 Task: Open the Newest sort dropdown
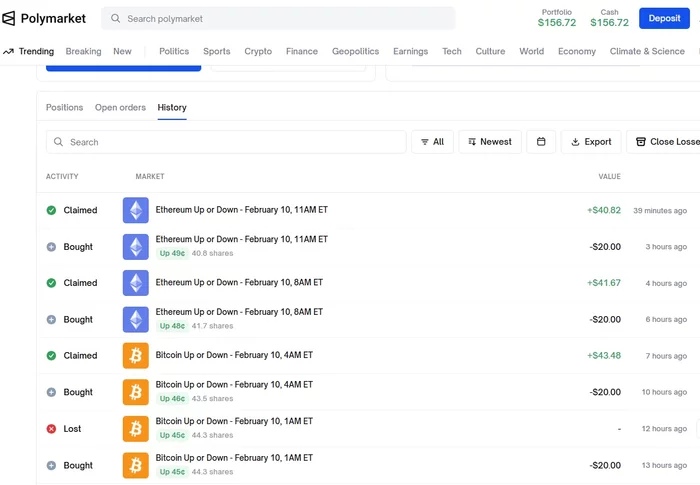coord(490,142)
